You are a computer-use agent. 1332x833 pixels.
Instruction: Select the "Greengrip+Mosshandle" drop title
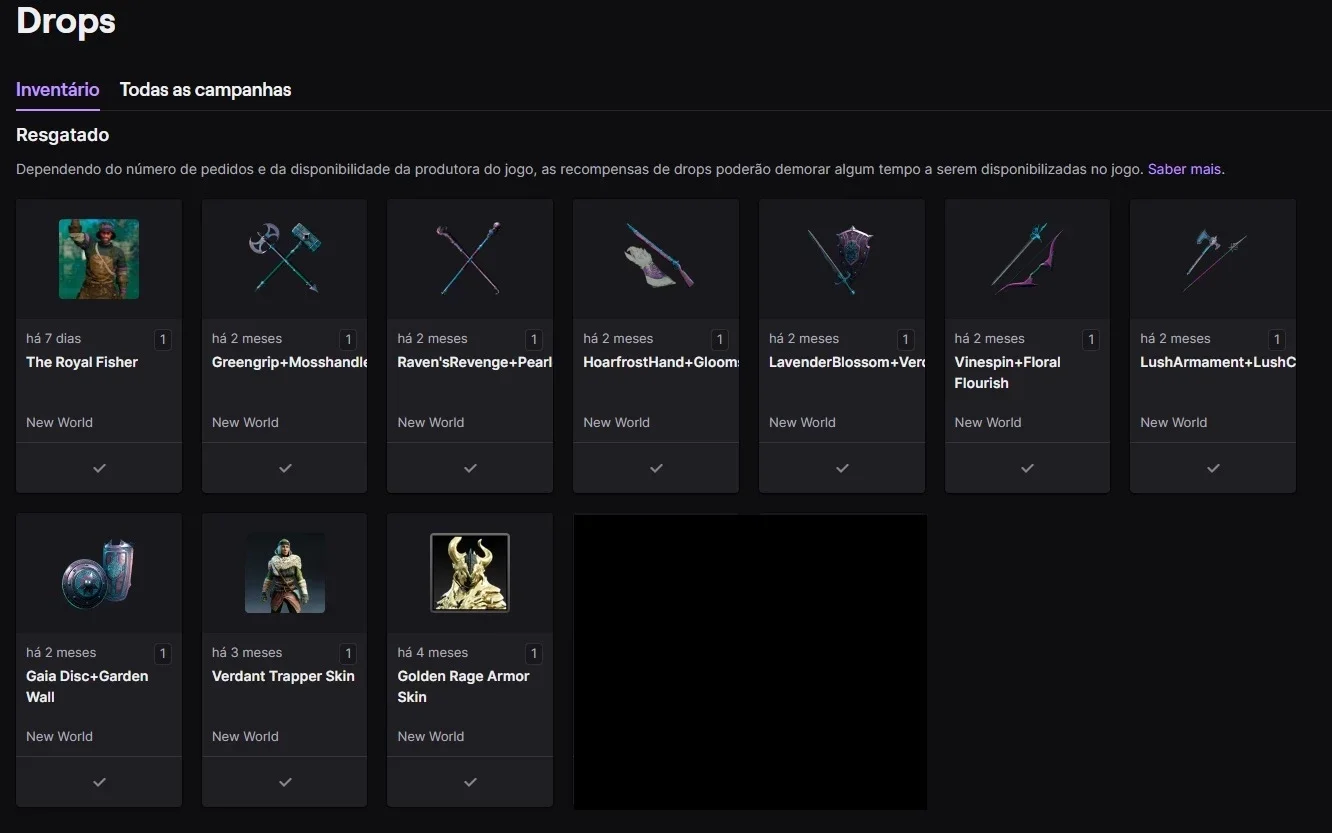pyautogui.click(x=289, y=362)
